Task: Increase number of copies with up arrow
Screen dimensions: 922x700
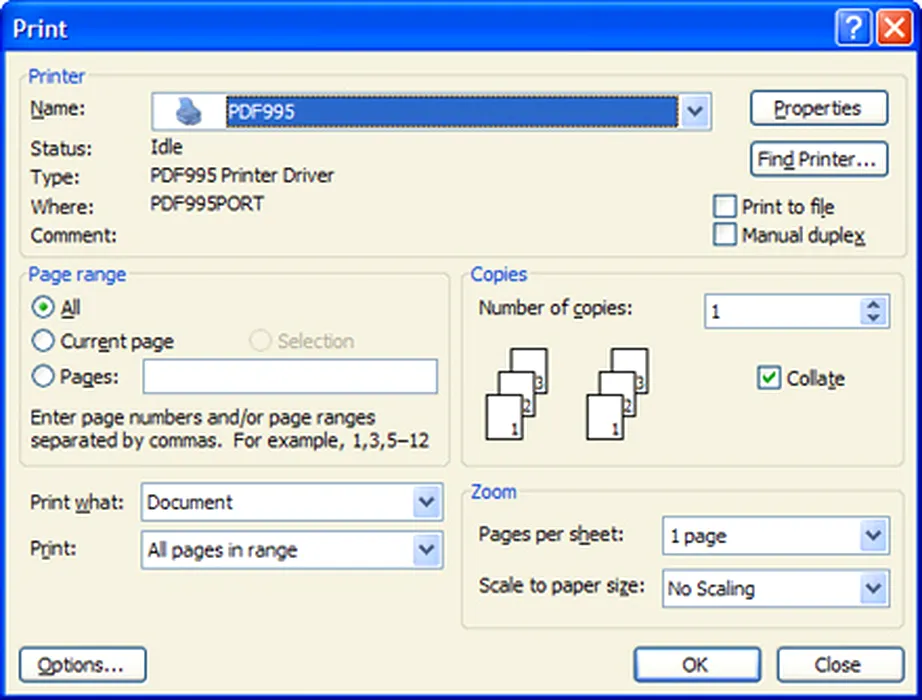Action: click(874, 305)
